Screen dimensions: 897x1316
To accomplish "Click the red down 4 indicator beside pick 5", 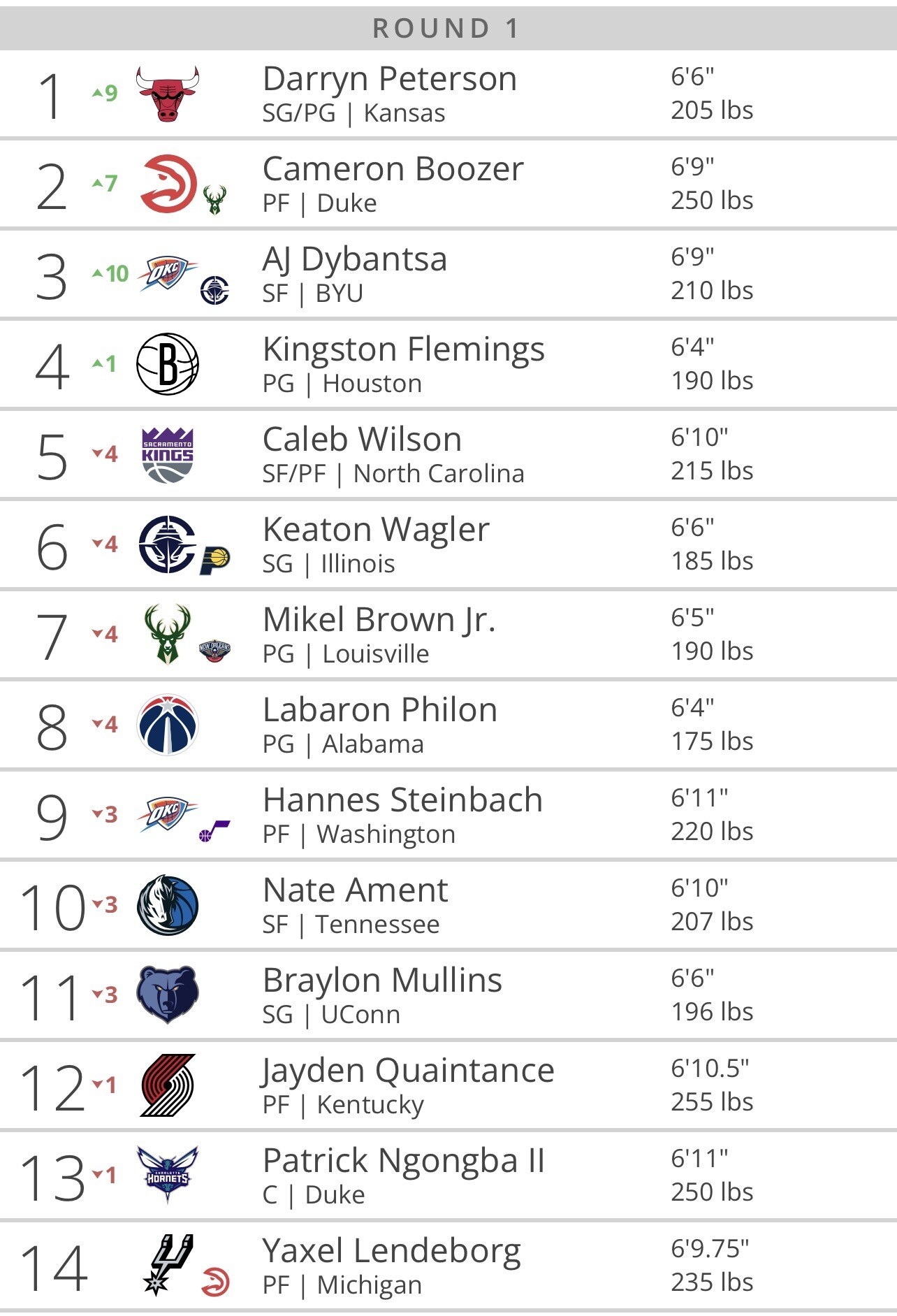I will [x=105, y=454].
